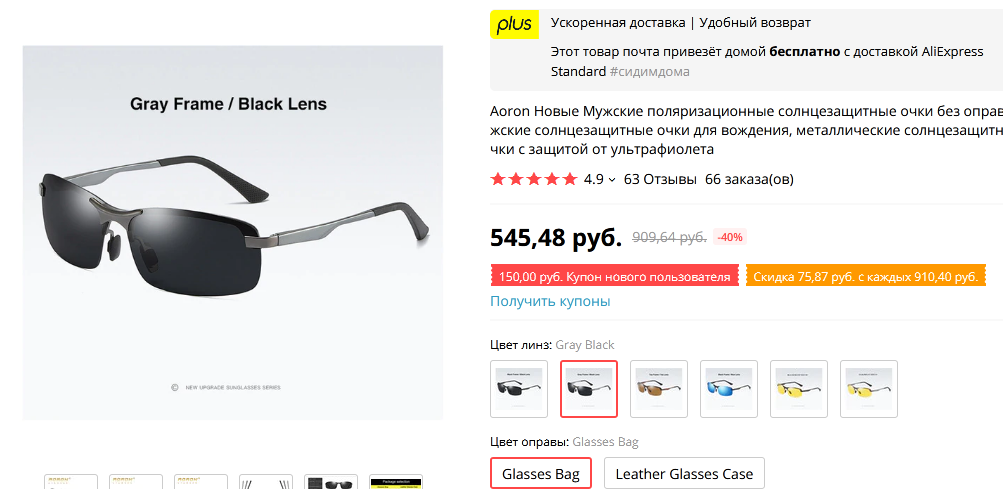Click the yellow Plus delivery badge
The width and height of the screenshot is (1003, 489).
tap(514, 24)
